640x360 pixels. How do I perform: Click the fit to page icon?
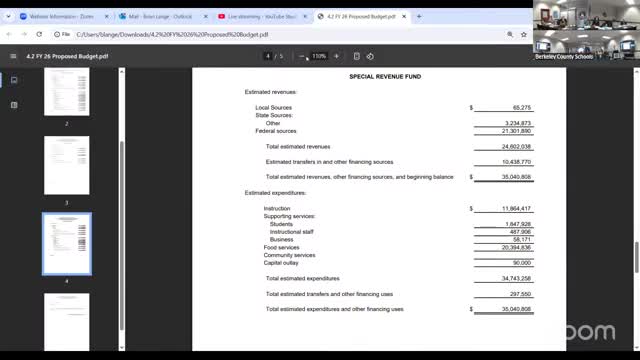point(356,56)
